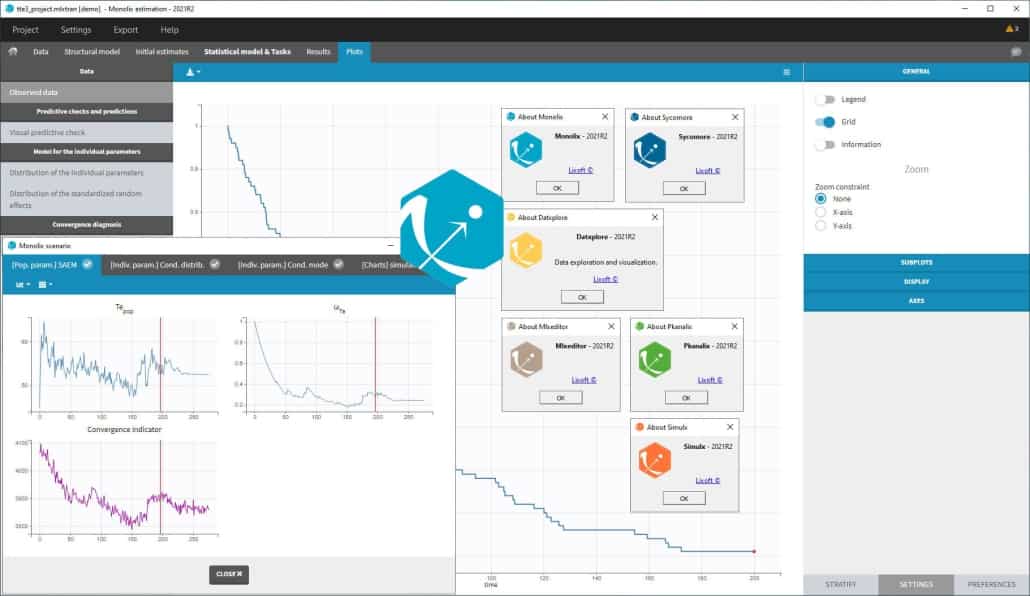Open the PREFERENCES tab at bottom right
The width and height of the screenshot is (1030, 596).
click(991, 584)
